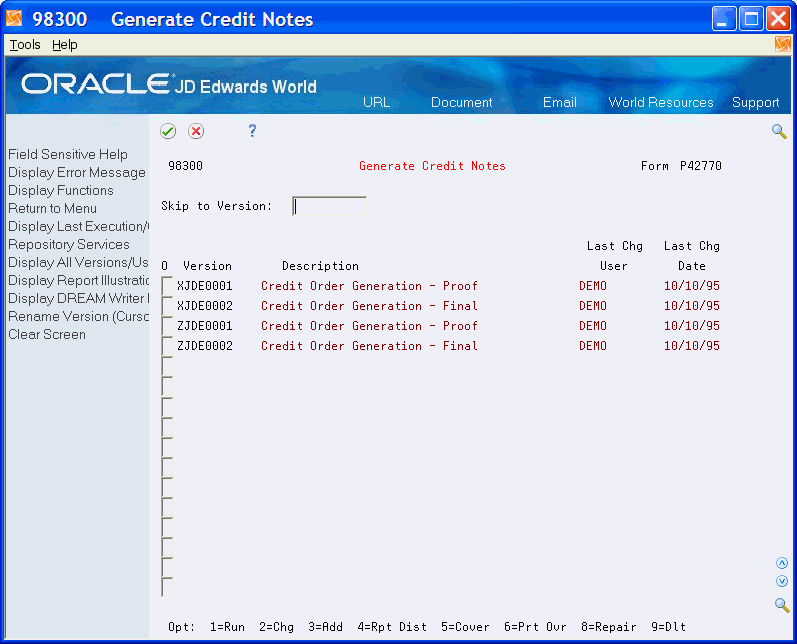Click the XJDE0001 Proof description text
Viewport: 797px width, 644px height.
pyautogui.click(x=370, y=286)
